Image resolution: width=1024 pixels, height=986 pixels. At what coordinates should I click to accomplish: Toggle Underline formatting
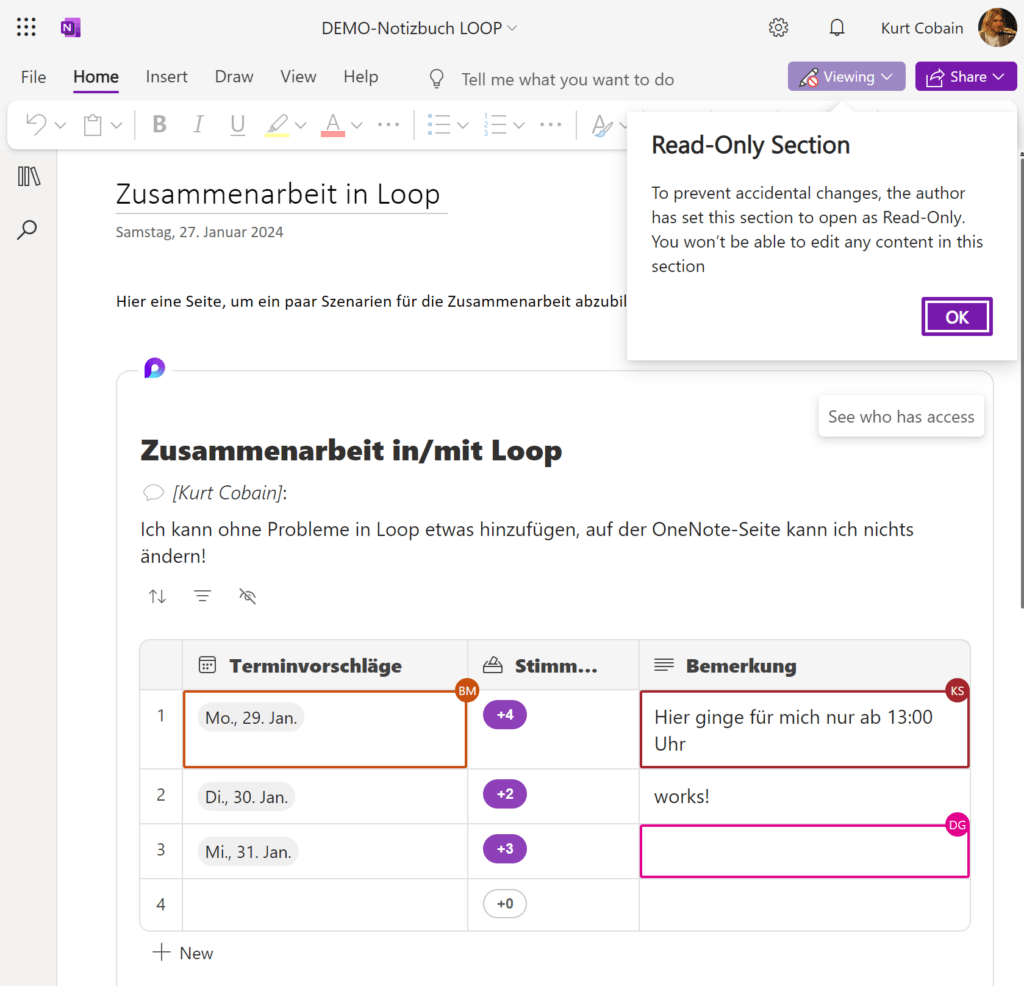pyautogui.click(x=238, y=124)
